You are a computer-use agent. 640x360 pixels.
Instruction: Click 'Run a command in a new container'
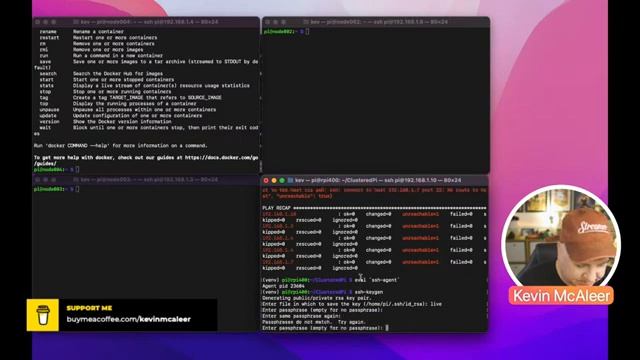point(118,56)
